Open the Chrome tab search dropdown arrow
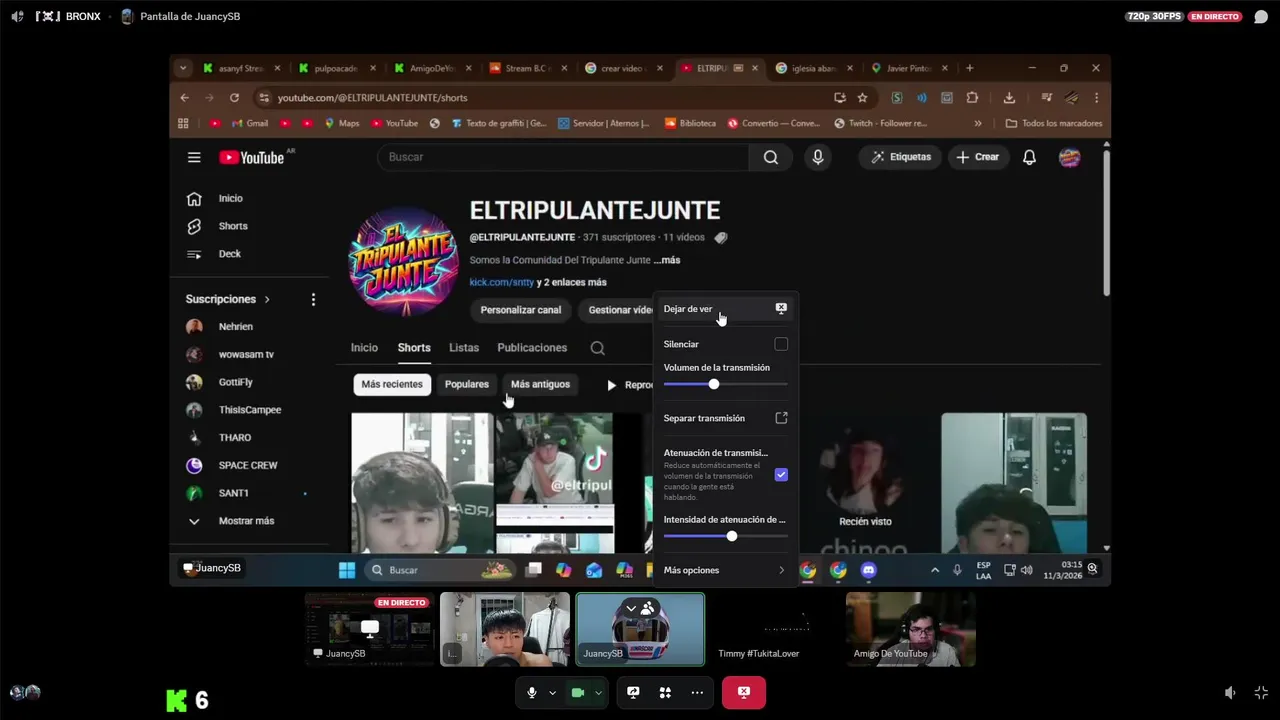 pos(182,68)
